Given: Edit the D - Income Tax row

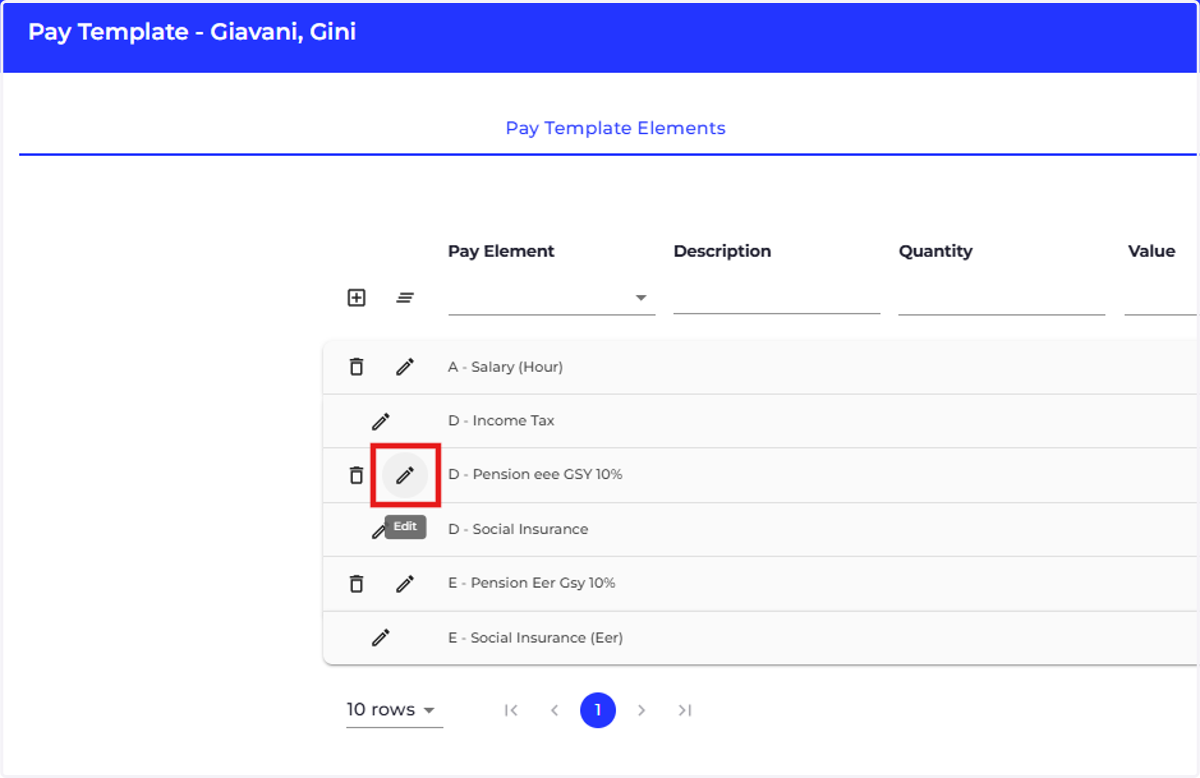Looking at the screenshot, I should click(381, 421).
